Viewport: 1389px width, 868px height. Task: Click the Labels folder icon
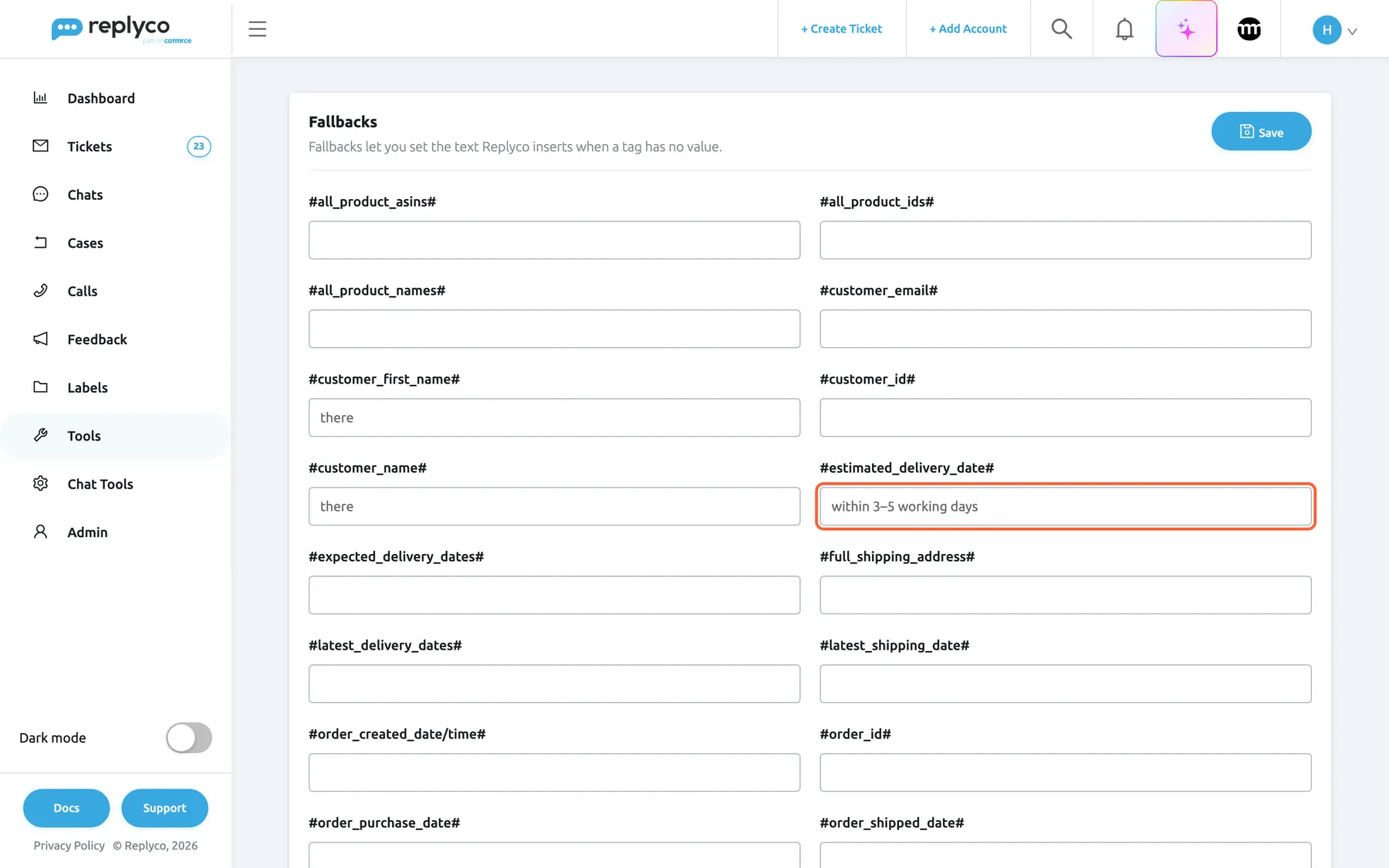coord(40,387)
